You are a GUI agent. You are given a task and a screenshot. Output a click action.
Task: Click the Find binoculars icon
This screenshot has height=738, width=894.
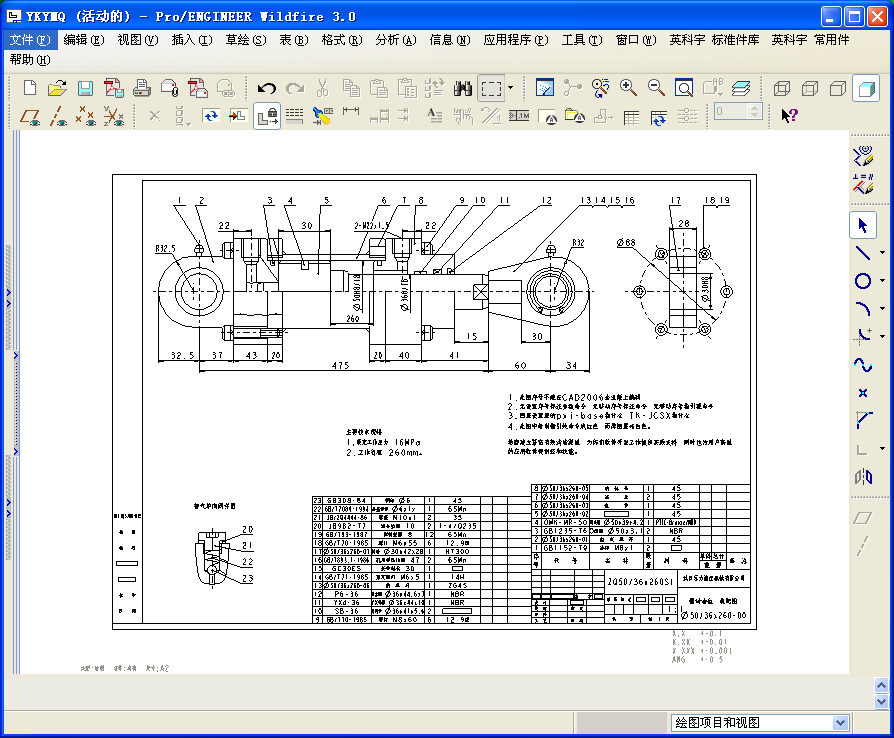[463, 88]
